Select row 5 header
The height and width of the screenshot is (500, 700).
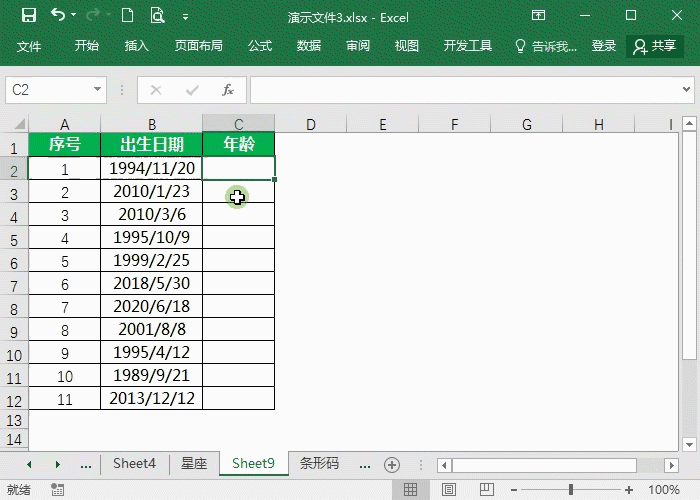click(14, 240)
